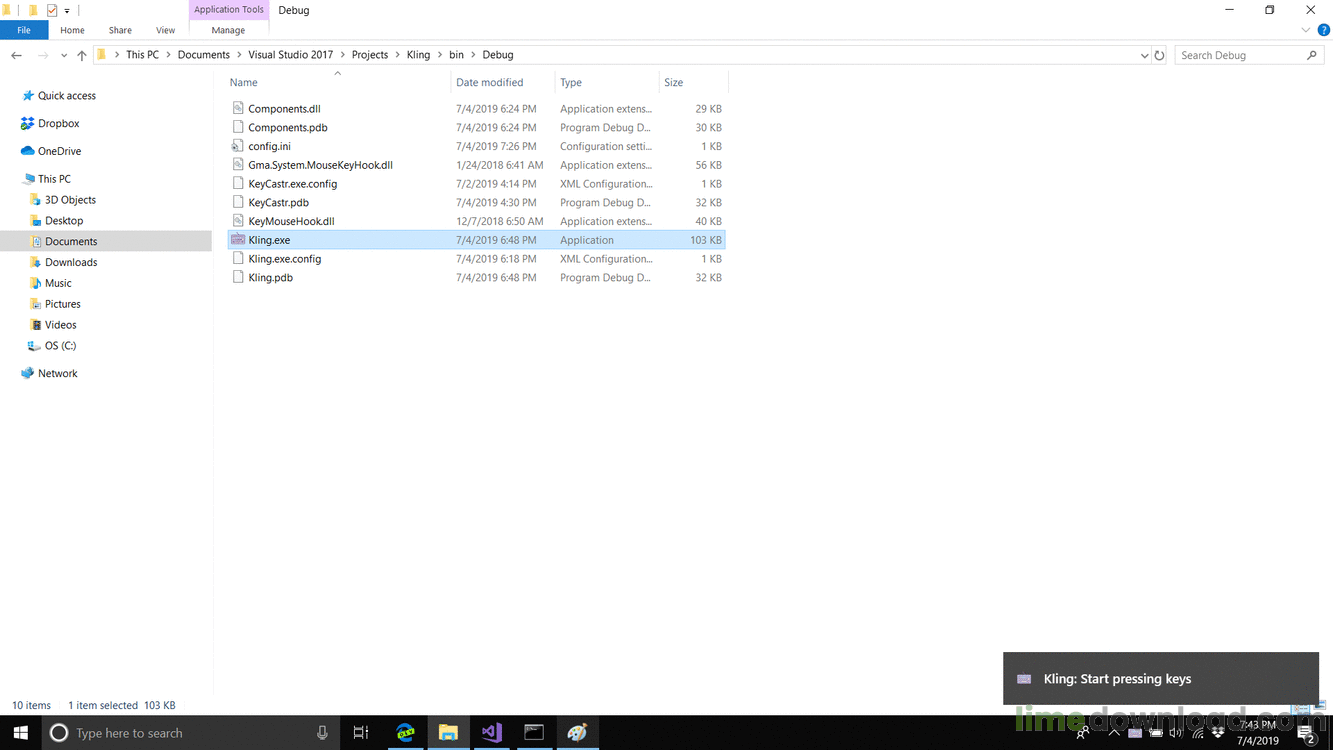Expand the address bar history dropdown

pyautogui.click(x=1144, y=56)
